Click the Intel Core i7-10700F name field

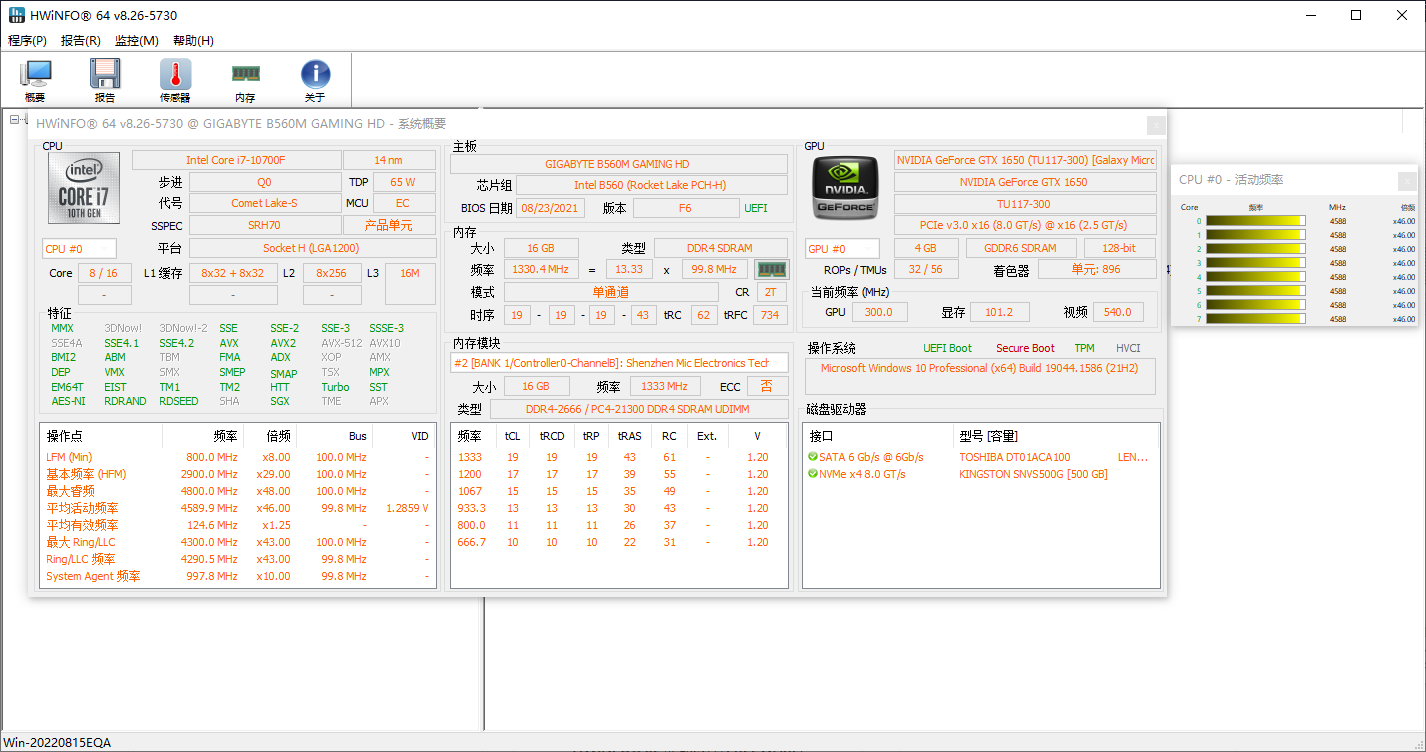pos(235,160)
